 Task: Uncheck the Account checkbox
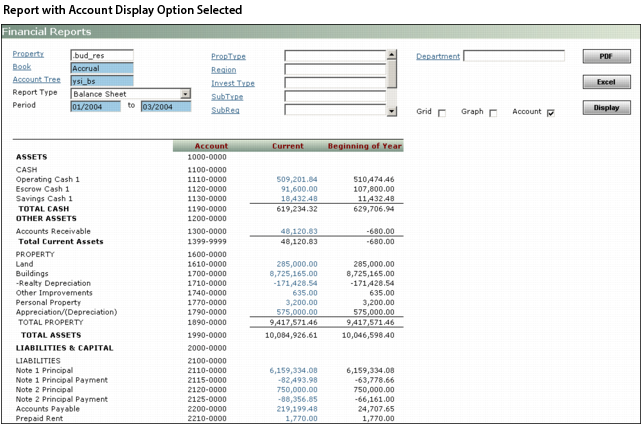[550, 113]
